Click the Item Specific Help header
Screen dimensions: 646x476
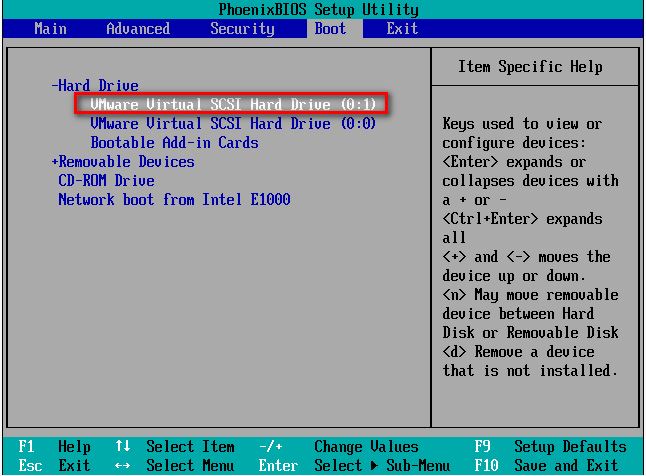tap(530, 66)
